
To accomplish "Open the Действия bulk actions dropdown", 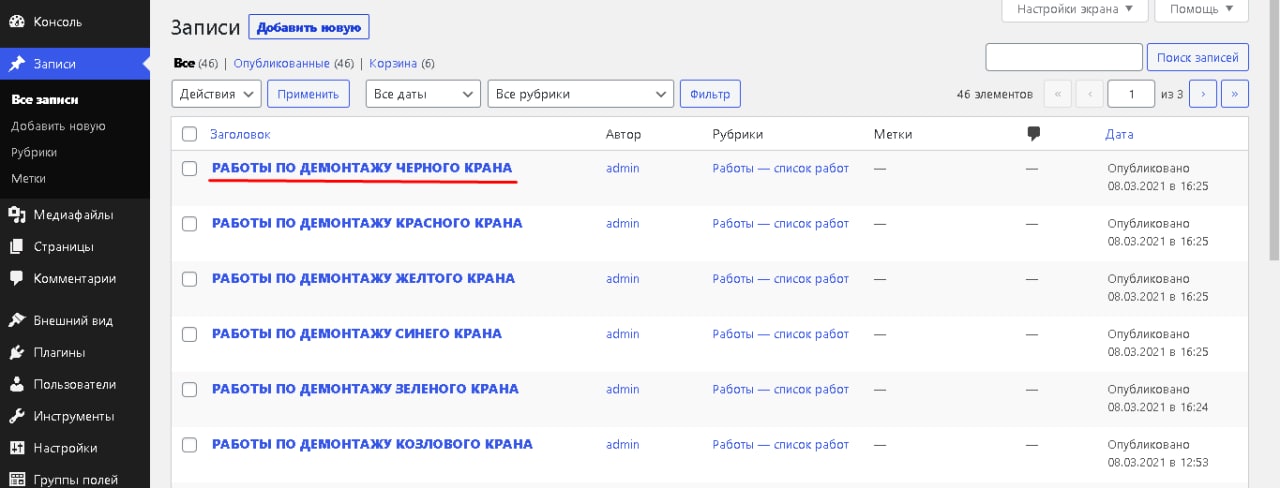I will 217,94.
